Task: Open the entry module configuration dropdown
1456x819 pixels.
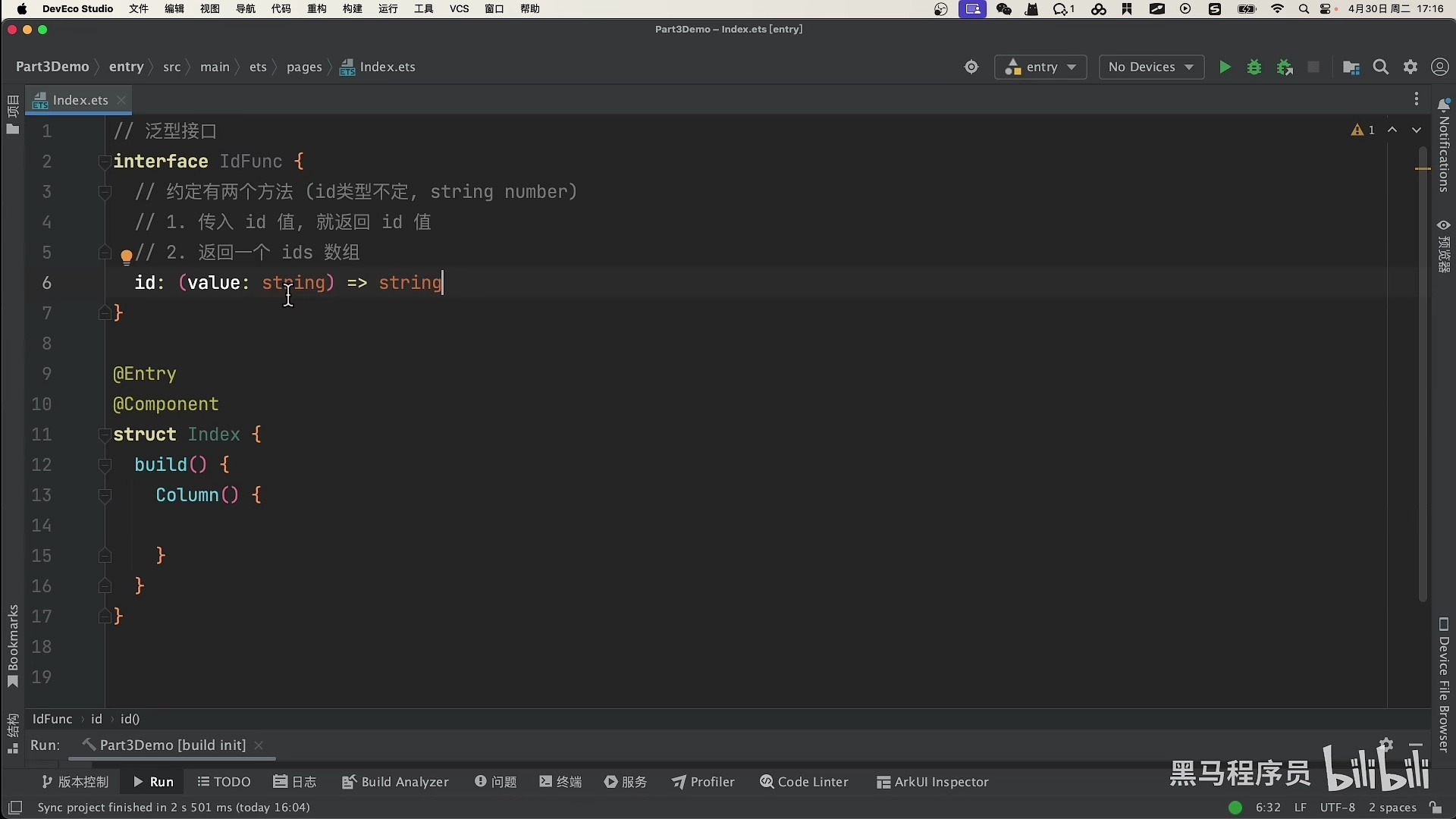Action: click(x=1040, y=67)
